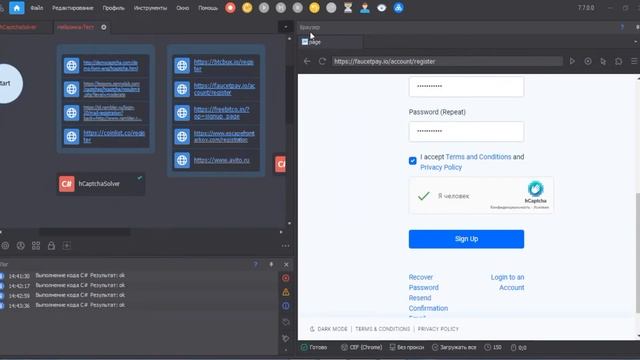Click the canvas horizontal scrollbar

(x=84, y=232)
